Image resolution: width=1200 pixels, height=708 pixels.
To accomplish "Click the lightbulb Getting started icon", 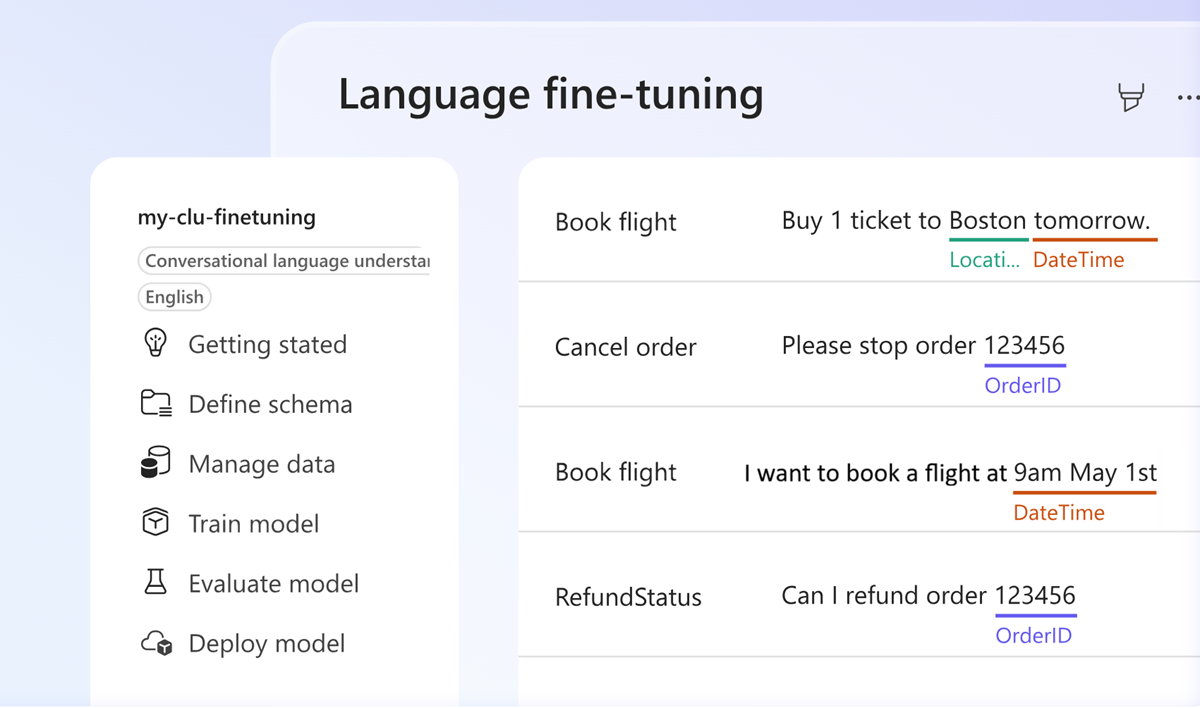I will coord(155,344).
